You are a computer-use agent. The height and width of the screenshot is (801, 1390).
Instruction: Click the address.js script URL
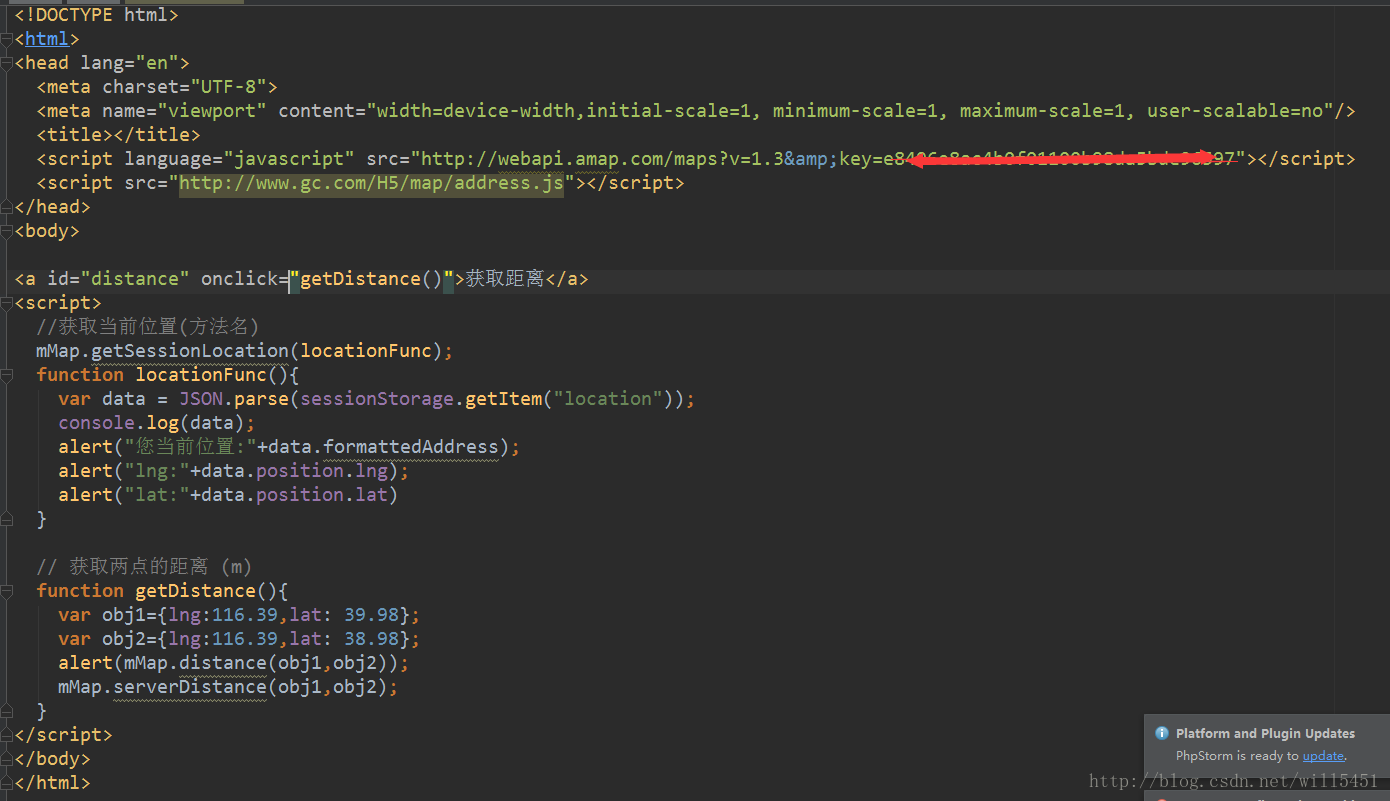[371, 183]
